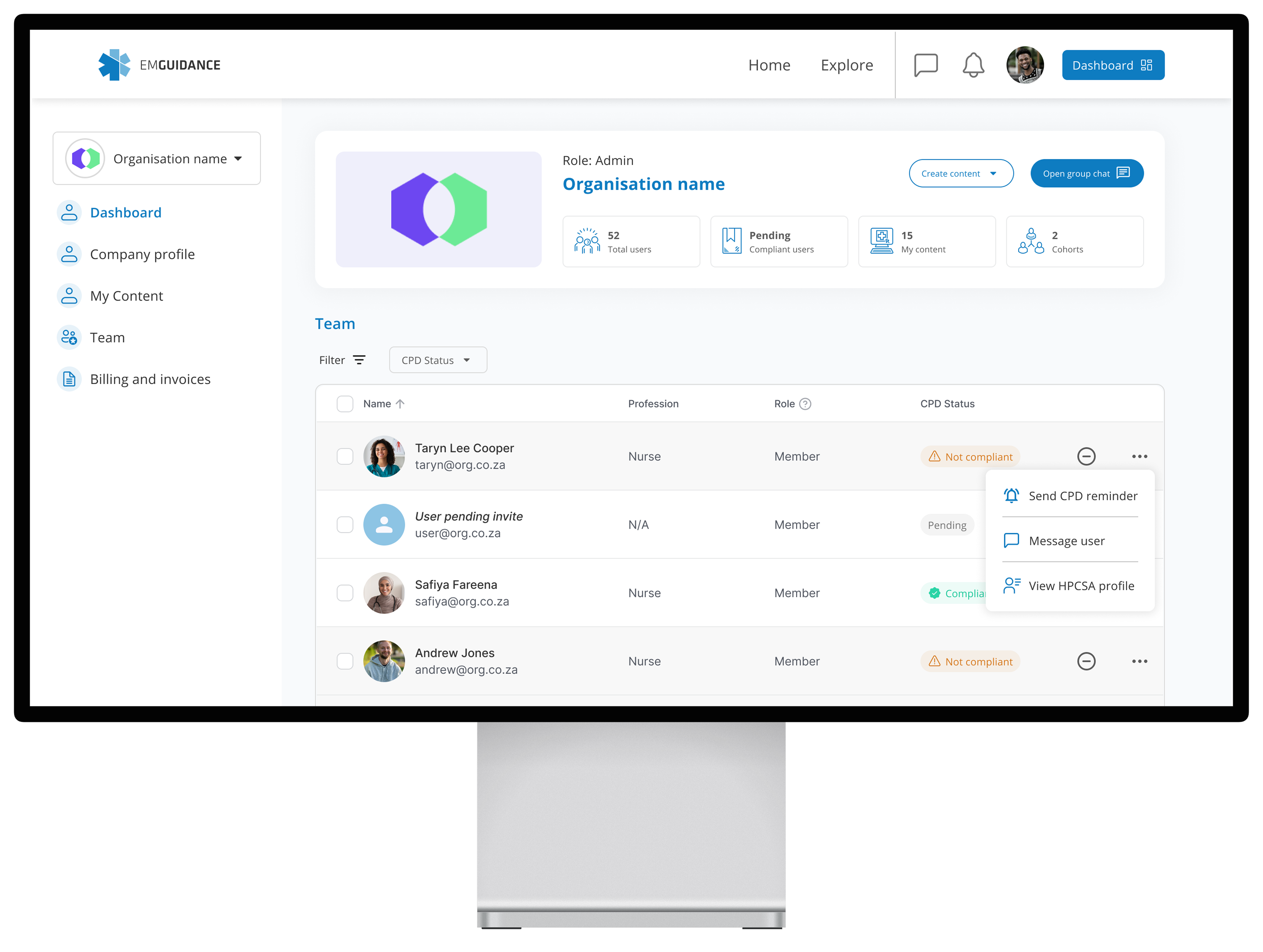
Task: Open Billing and invoices from sidebar
Action: (x=150, y=379)
